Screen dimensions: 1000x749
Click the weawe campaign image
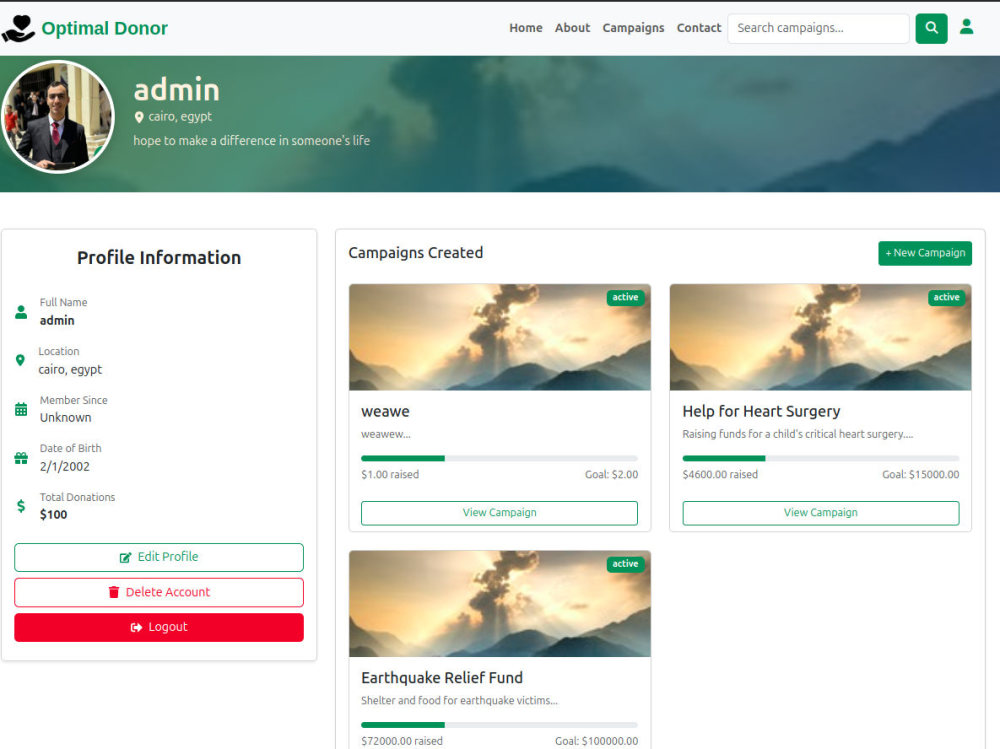coord(499,337)
